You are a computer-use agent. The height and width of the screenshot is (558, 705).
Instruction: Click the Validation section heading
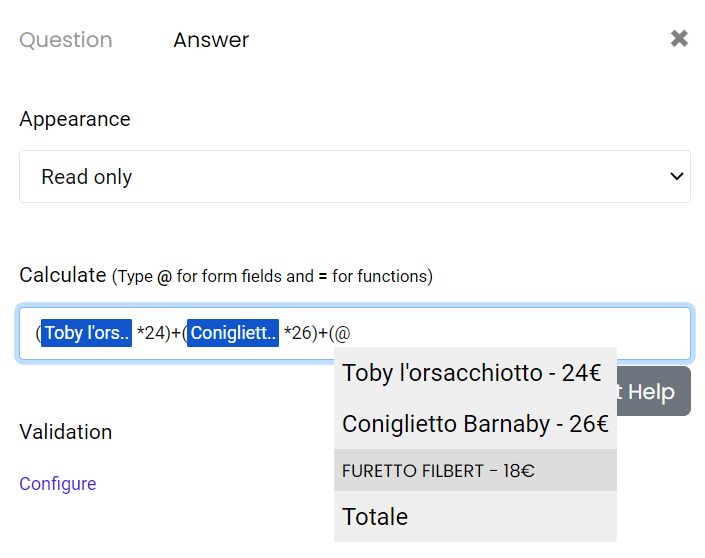tap(66, 432)
